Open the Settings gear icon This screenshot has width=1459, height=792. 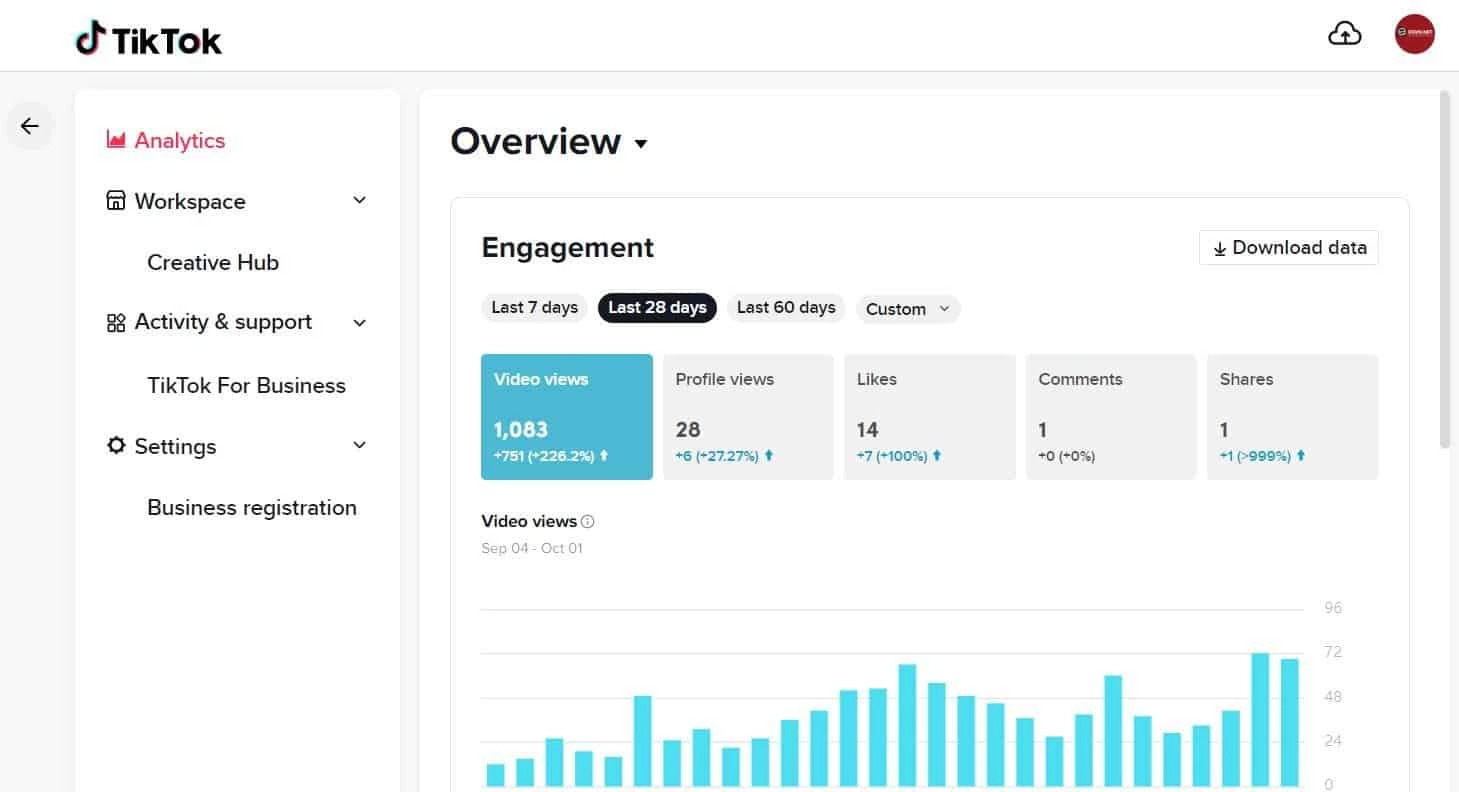point(115,446)
